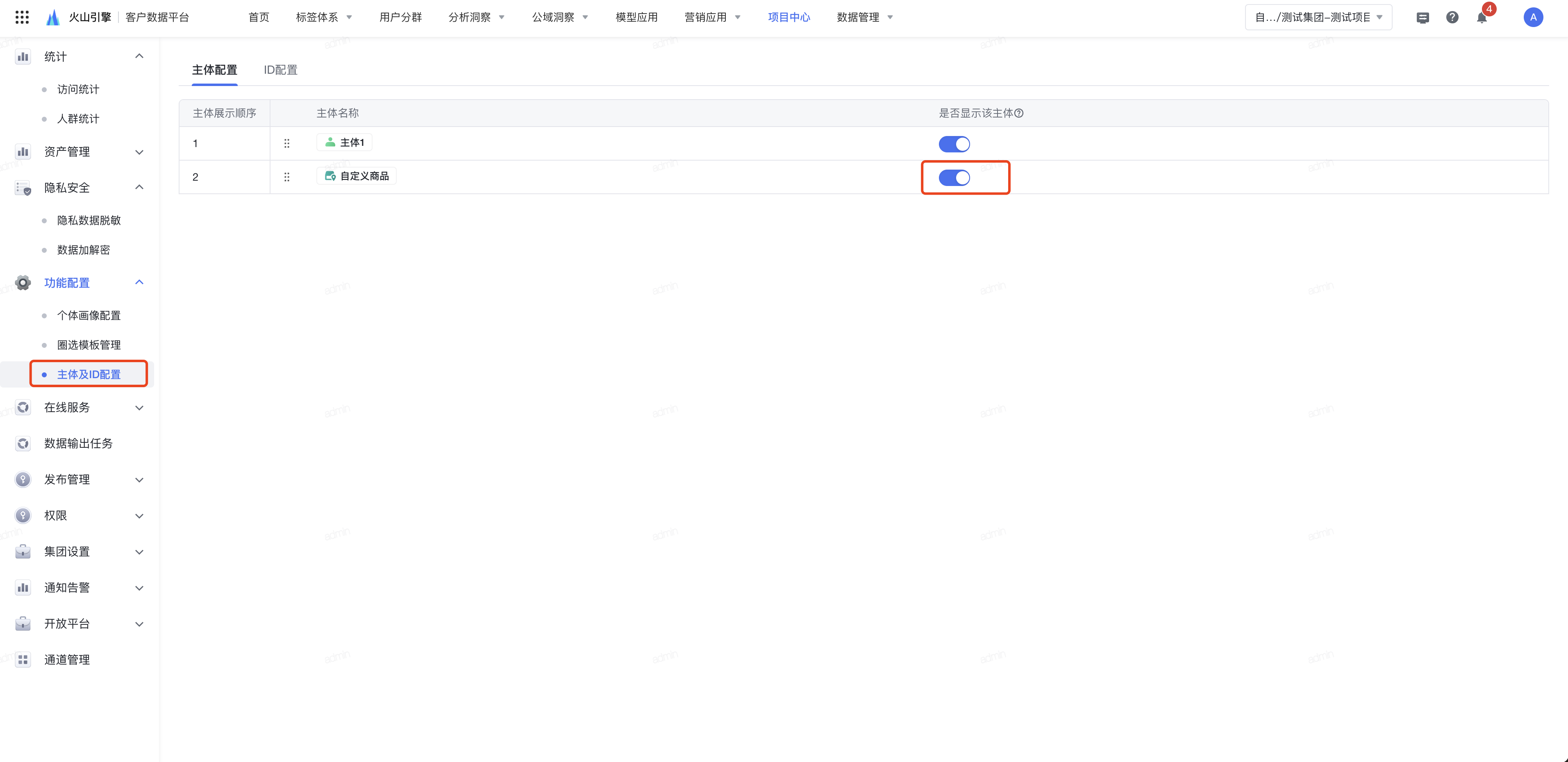Expand the 发布管理 section chevron
This screenshot has height=762, width=1568.
tap(139, 480)
